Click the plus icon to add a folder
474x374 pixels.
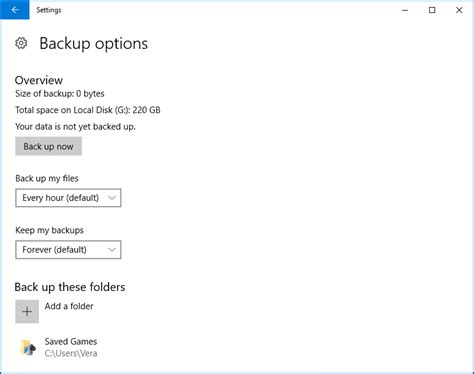tap(27, 312)
